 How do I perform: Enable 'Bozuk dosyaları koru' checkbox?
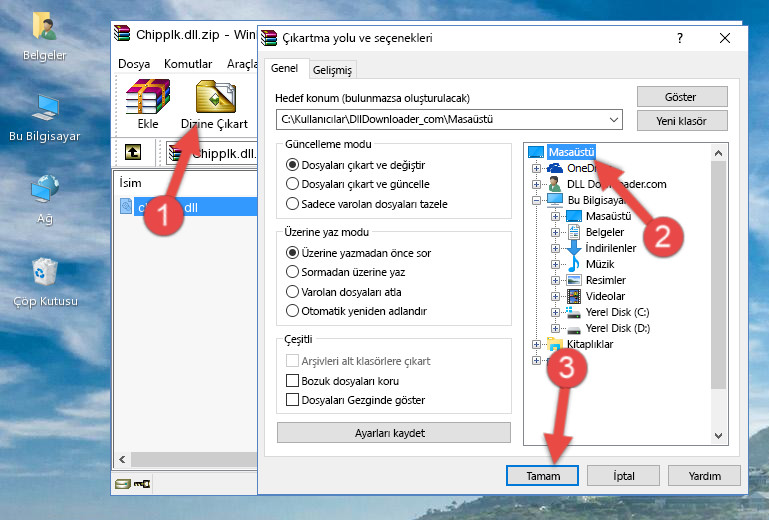click(x=292, y=381)
